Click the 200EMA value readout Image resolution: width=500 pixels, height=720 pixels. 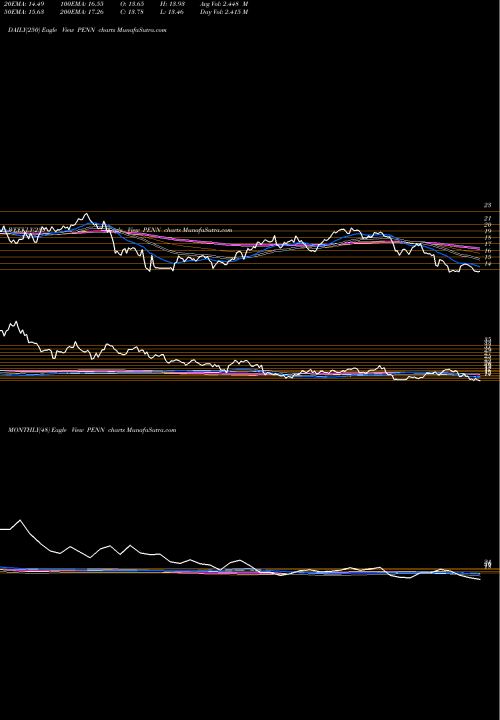pos(80,12)
